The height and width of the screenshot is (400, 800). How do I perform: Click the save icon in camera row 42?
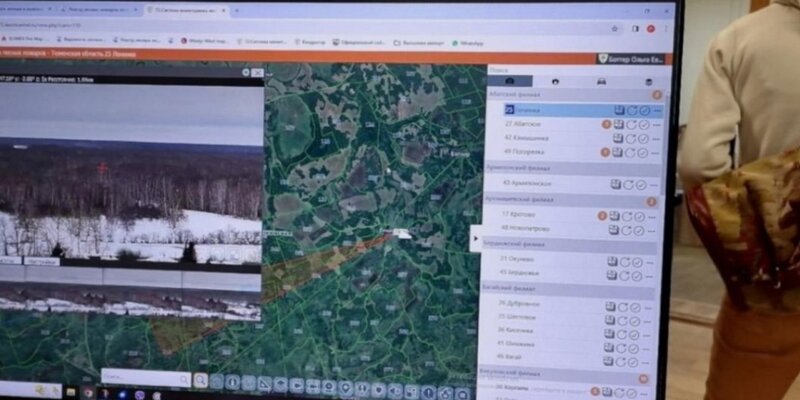coord(618,138)
